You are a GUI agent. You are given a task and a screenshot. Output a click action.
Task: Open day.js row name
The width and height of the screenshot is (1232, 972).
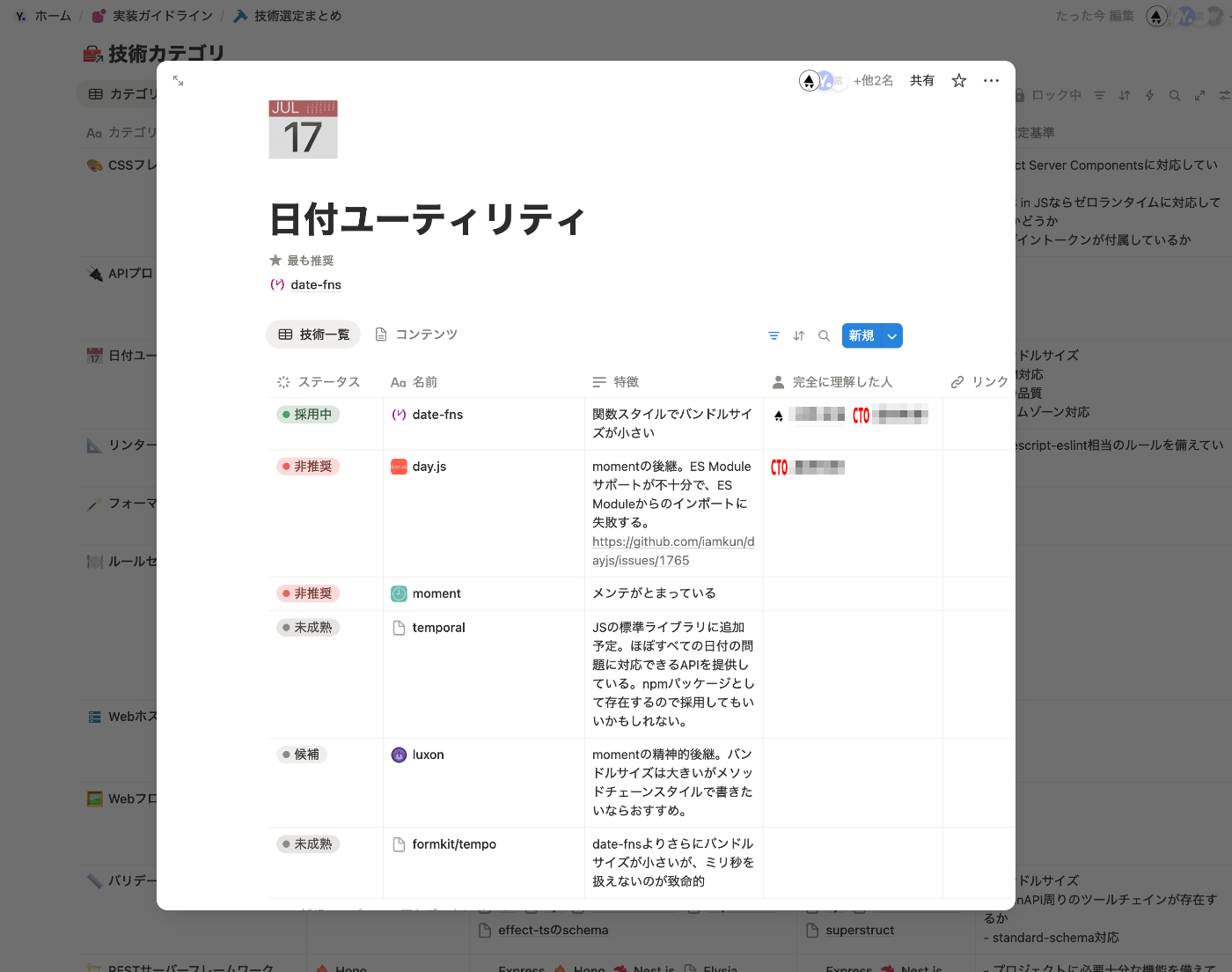pos(429,467)
